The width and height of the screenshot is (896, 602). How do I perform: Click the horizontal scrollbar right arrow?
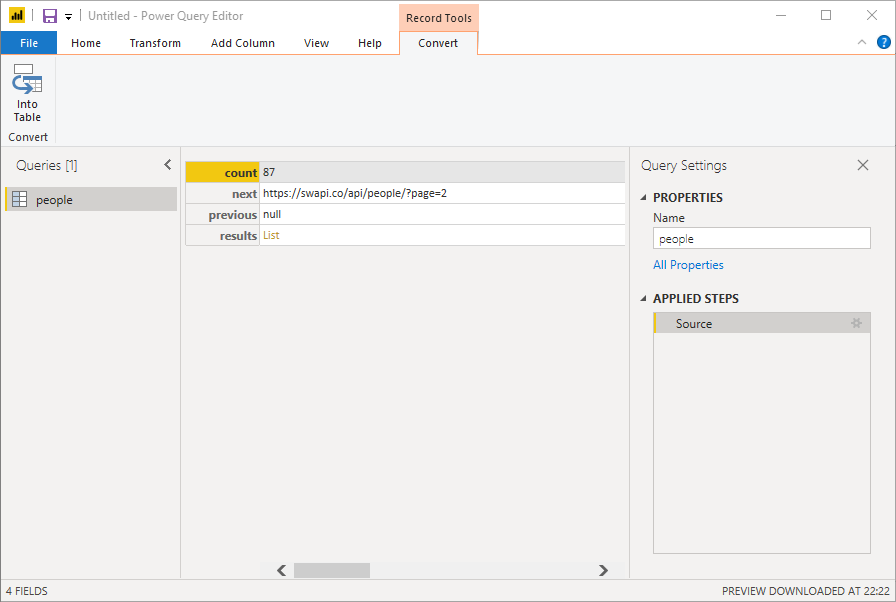coord(603,570)
